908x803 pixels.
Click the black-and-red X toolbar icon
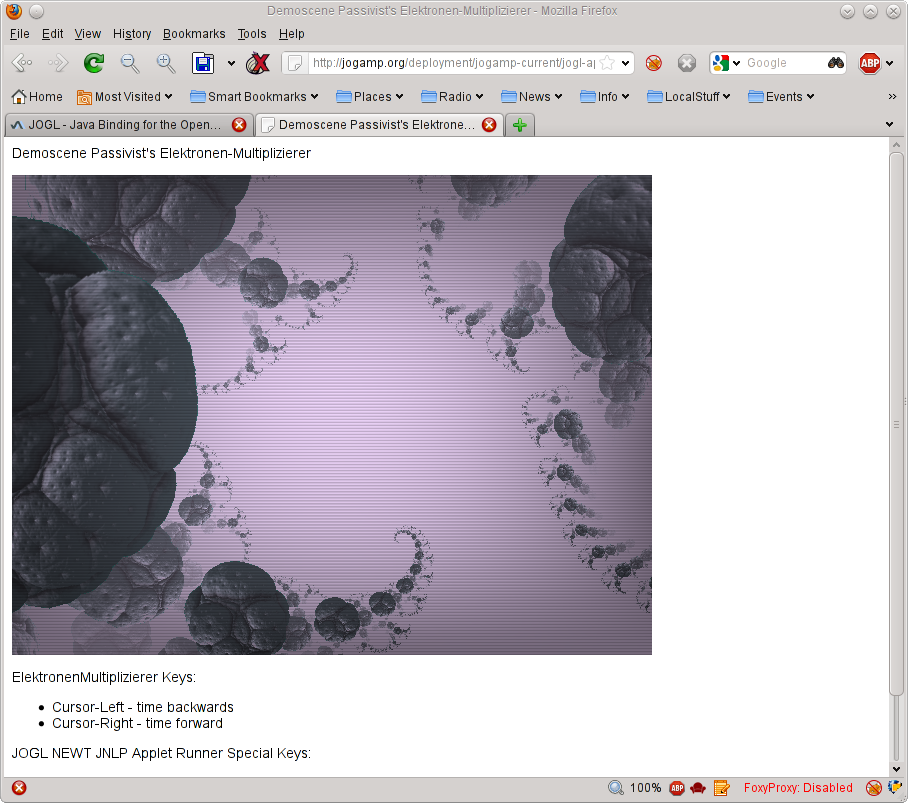coord(258,63)
